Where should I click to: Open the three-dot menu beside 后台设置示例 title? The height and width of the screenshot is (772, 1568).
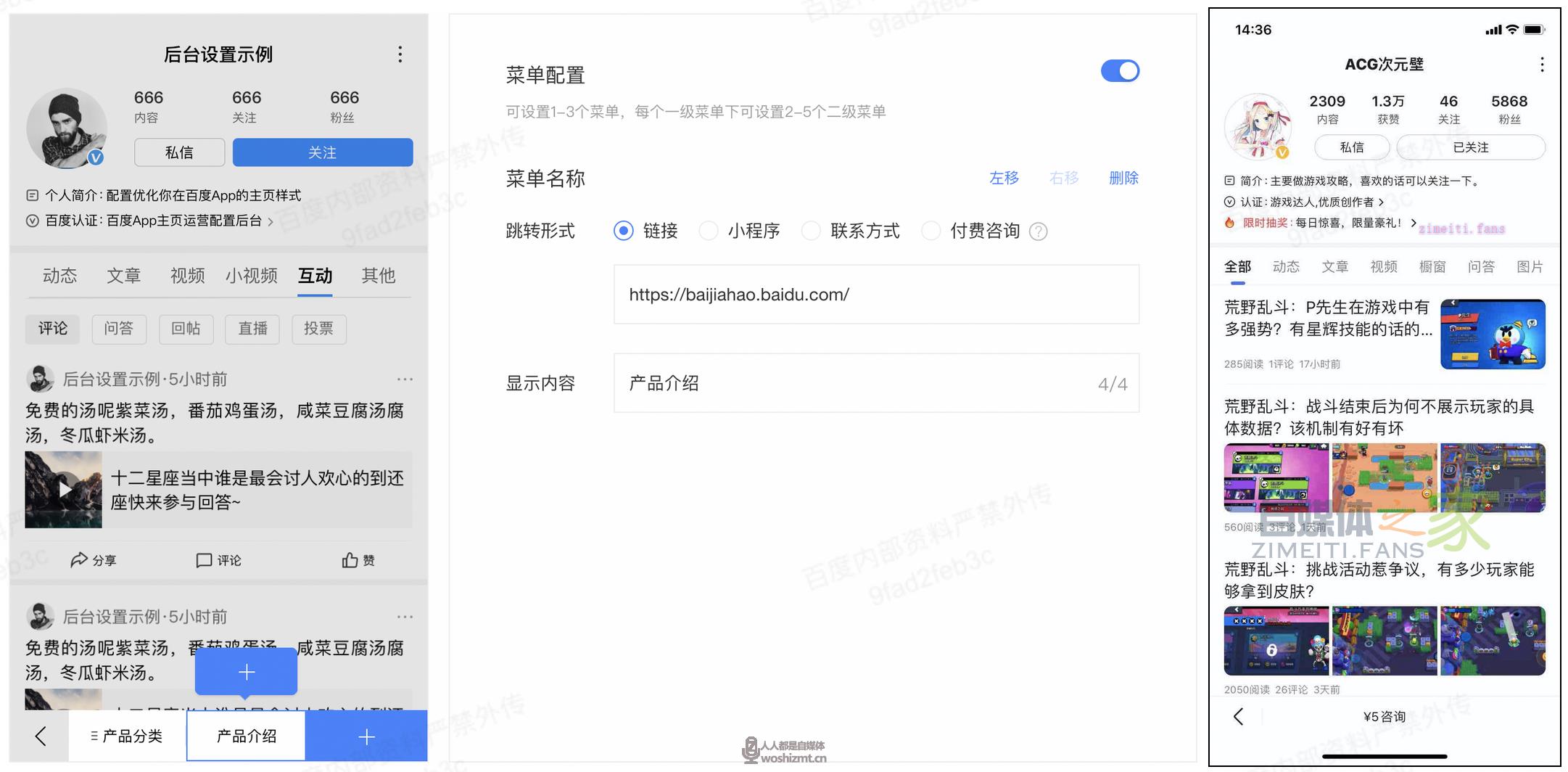pyautogui.click(x=400, y=54)
